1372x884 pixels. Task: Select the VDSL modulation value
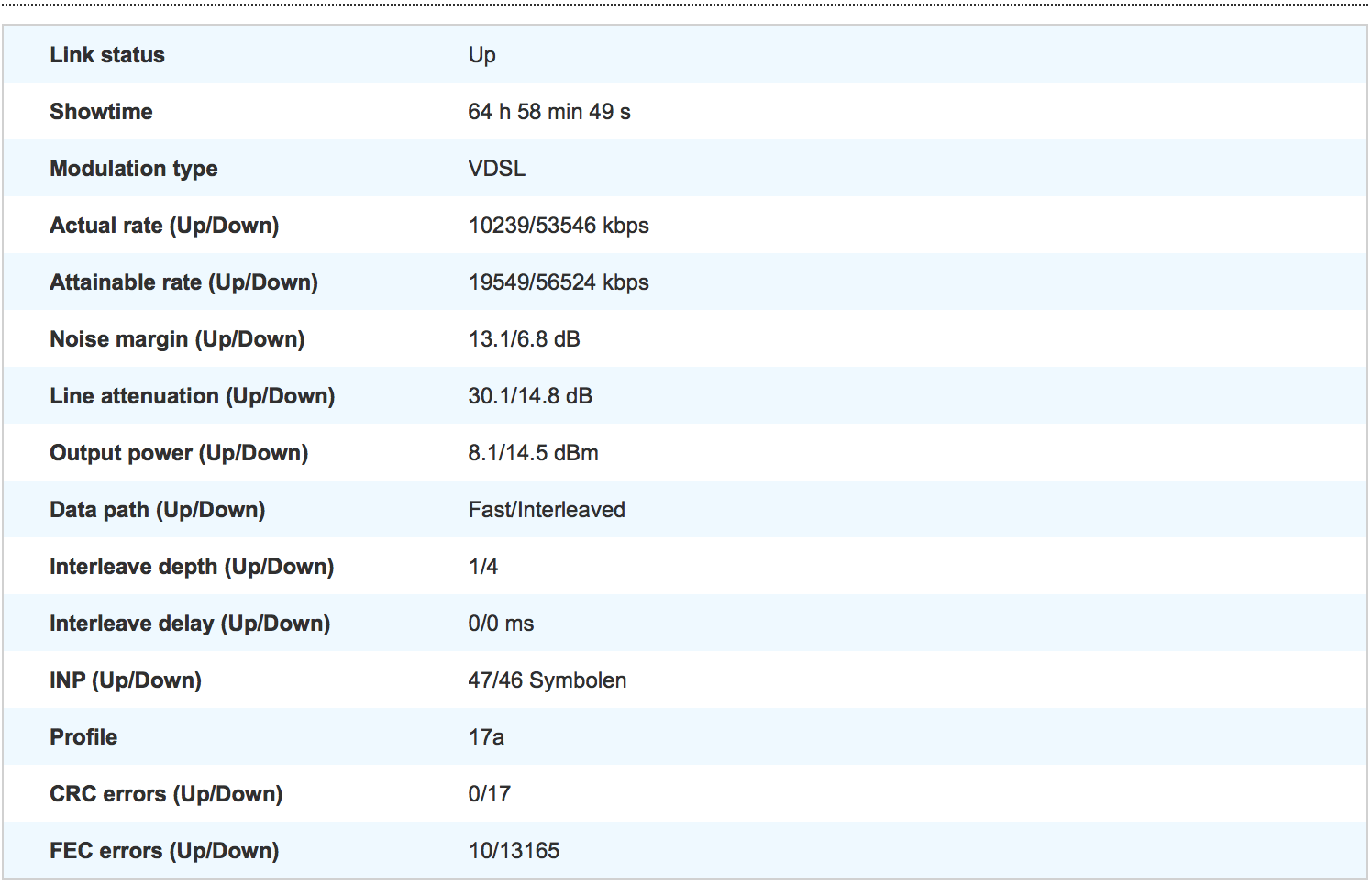point(496,169)
